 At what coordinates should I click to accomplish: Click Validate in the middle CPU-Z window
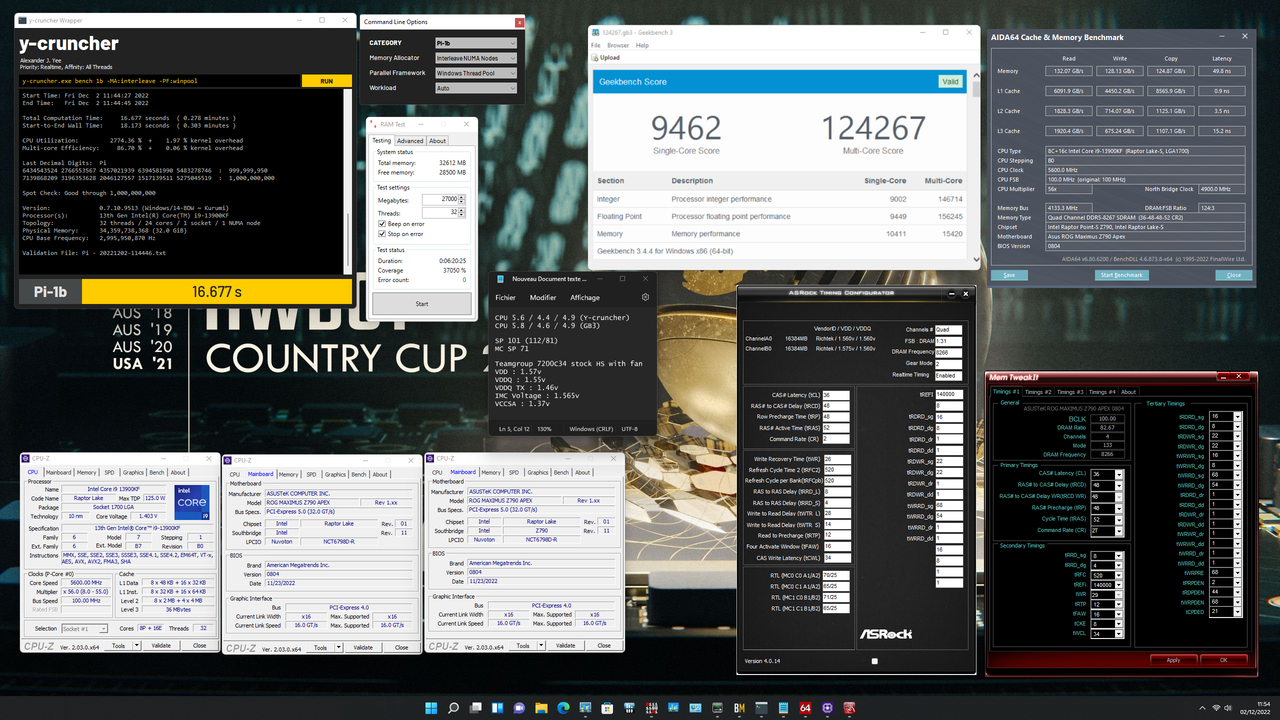pyautogui.click(x=362, y=646)
